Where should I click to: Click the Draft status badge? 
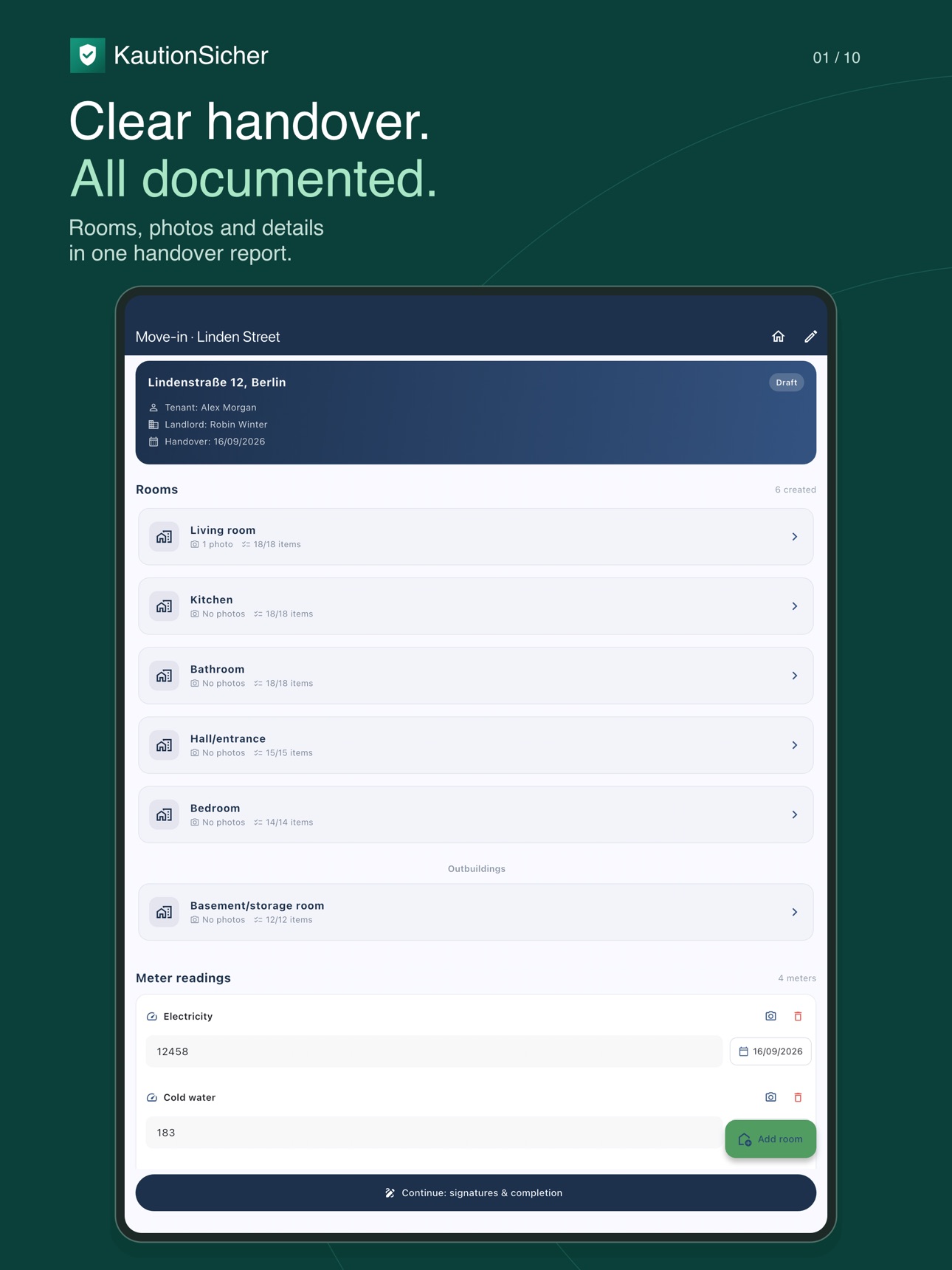[787, 382]
